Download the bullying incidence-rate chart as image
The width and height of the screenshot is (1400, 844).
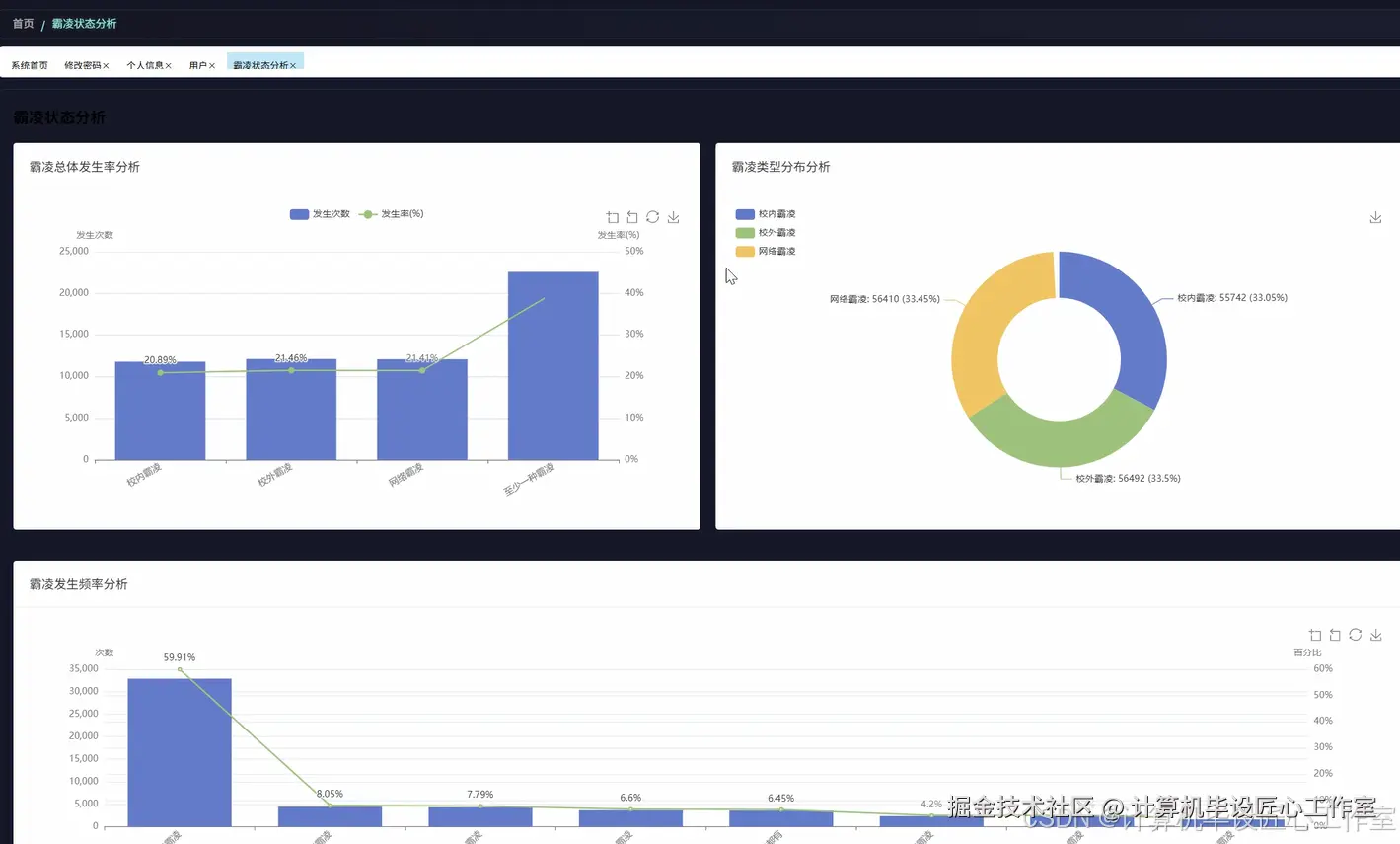click(673, 217)
